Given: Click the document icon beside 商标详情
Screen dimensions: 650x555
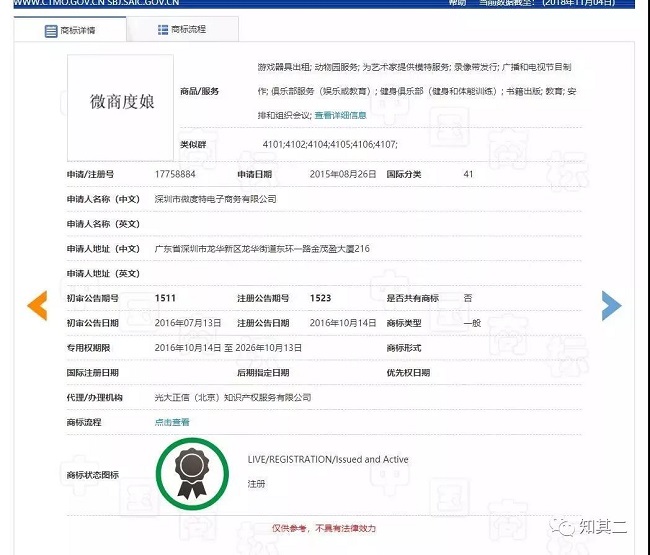Looking at the screenshot, I should [x=51, y=31].
